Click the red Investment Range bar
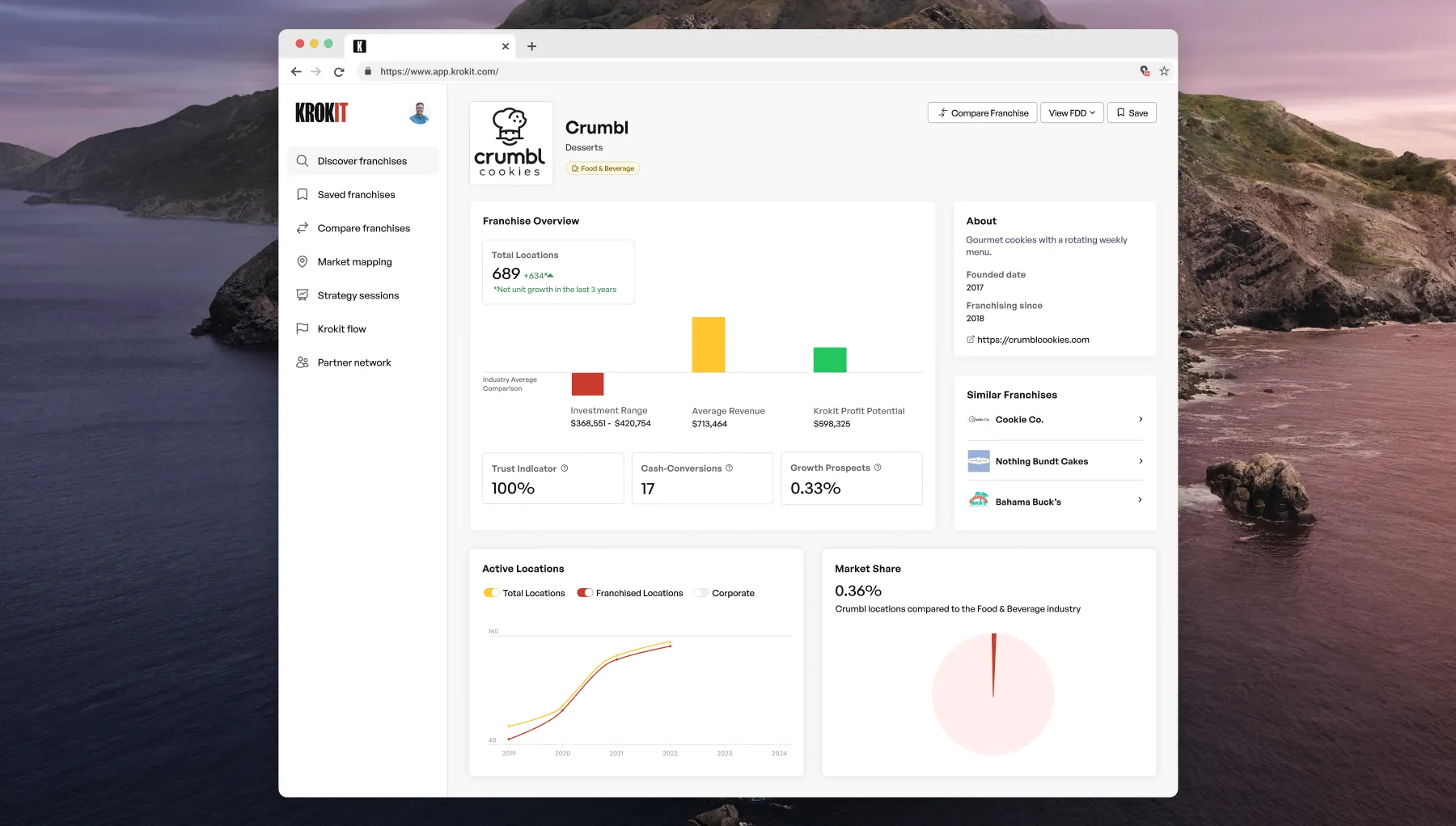This screenshot has height=826, width=1456. coord(587,384)
